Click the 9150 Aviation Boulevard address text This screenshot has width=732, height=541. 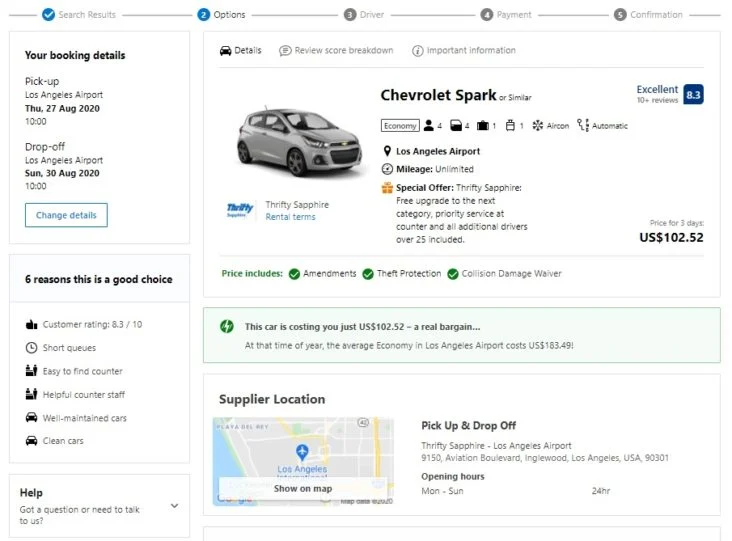tap(545, 458)
